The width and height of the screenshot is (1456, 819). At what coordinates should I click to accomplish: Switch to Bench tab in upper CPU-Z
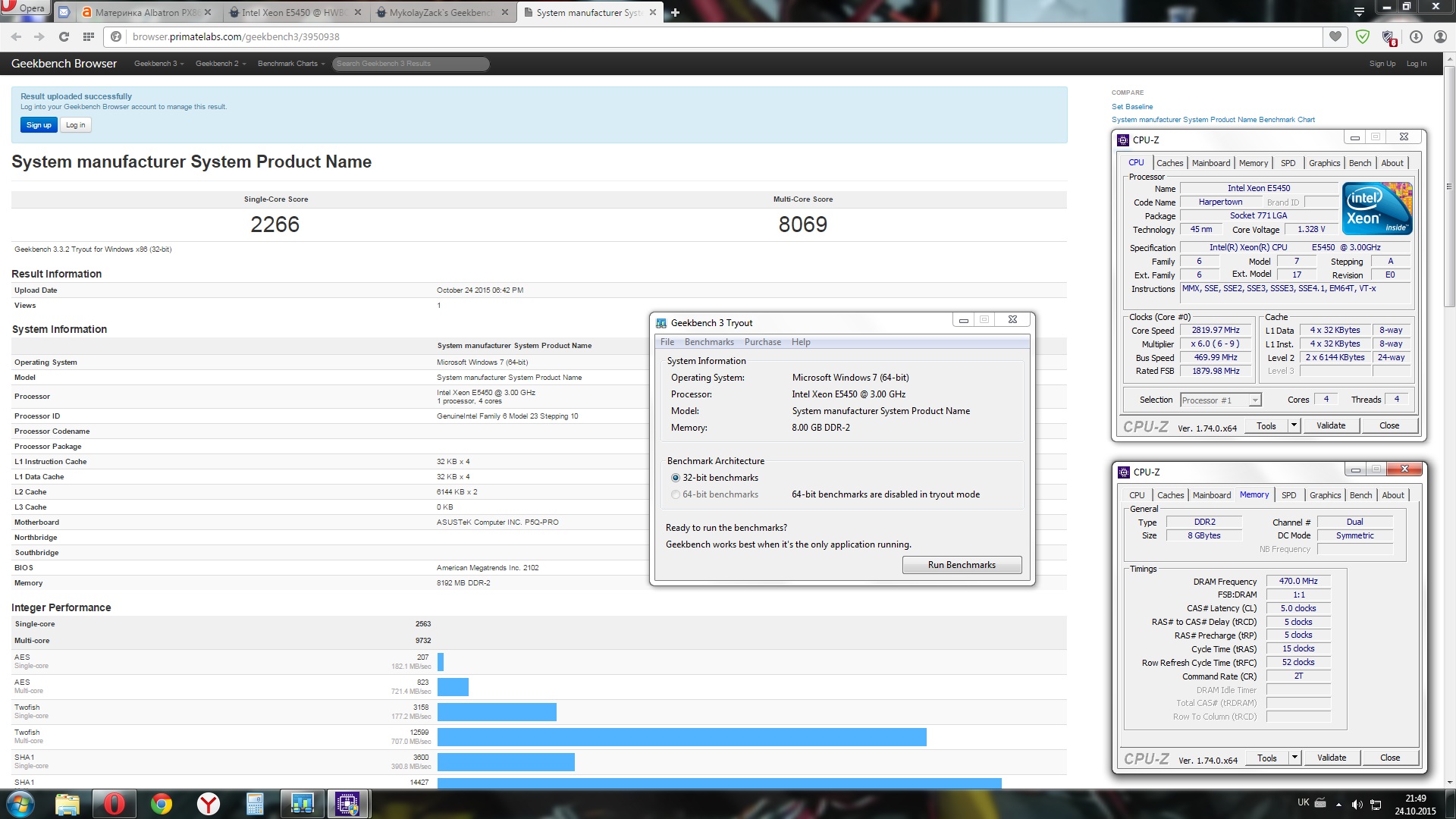click(x=1360, y=163)
